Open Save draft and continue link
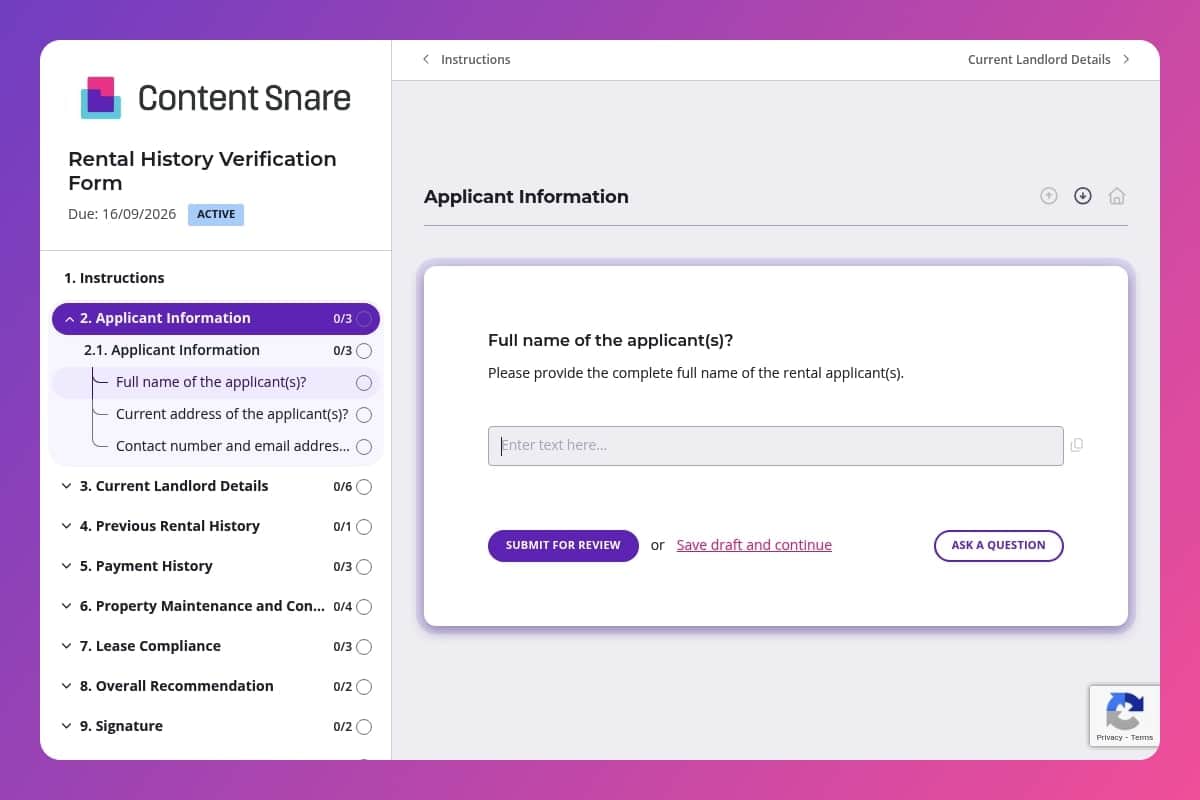Image resolution: width=1200 pixels, height=800 pixels. (754, 544)
